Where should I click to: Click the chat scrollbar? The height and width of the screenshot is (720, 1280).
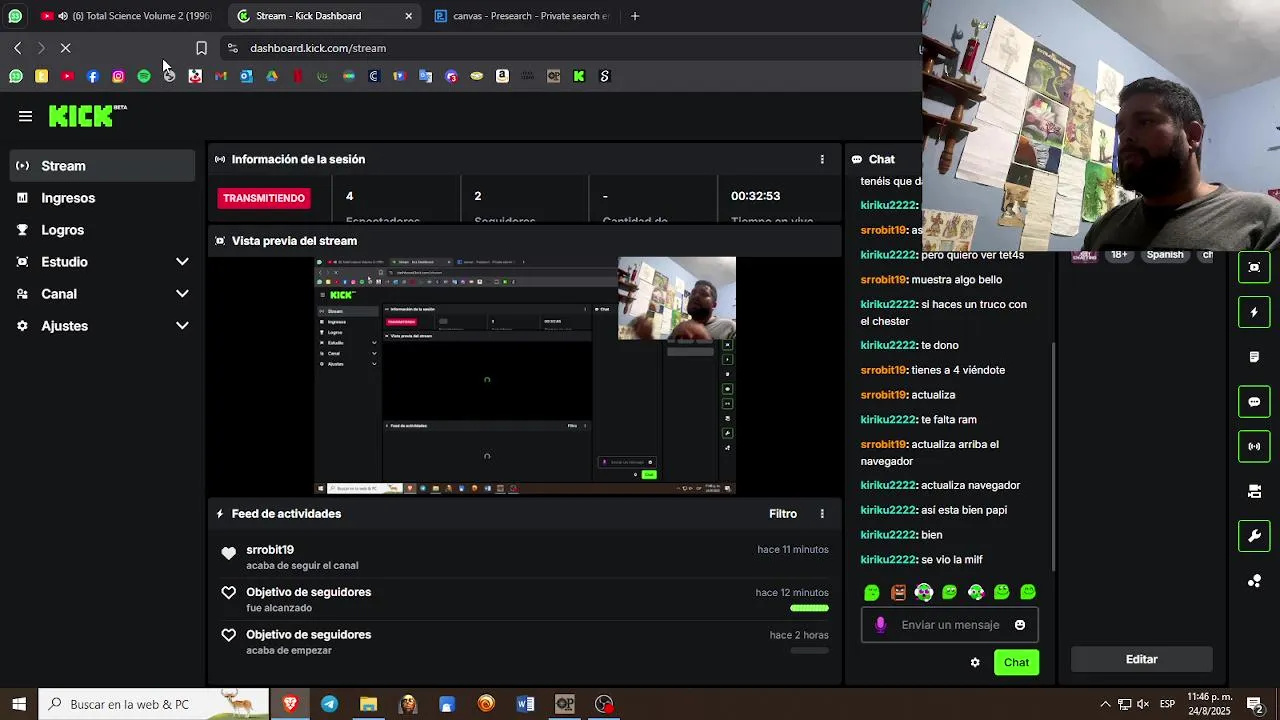1053,455
